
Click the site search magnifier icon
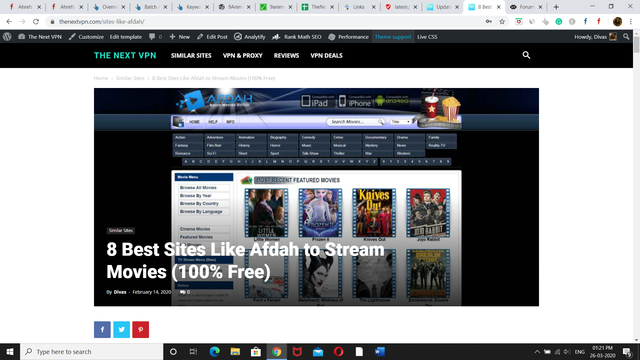pyautogui.click(x=526, y=55)
